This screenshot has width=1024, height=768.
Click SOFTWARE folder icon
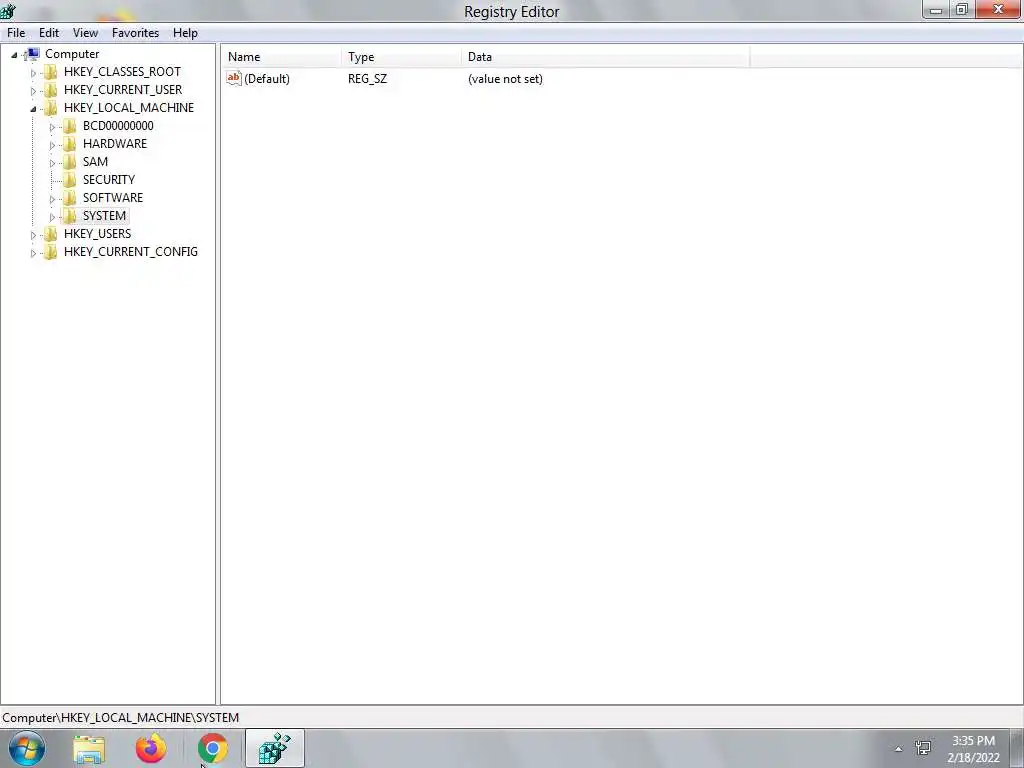69,198
